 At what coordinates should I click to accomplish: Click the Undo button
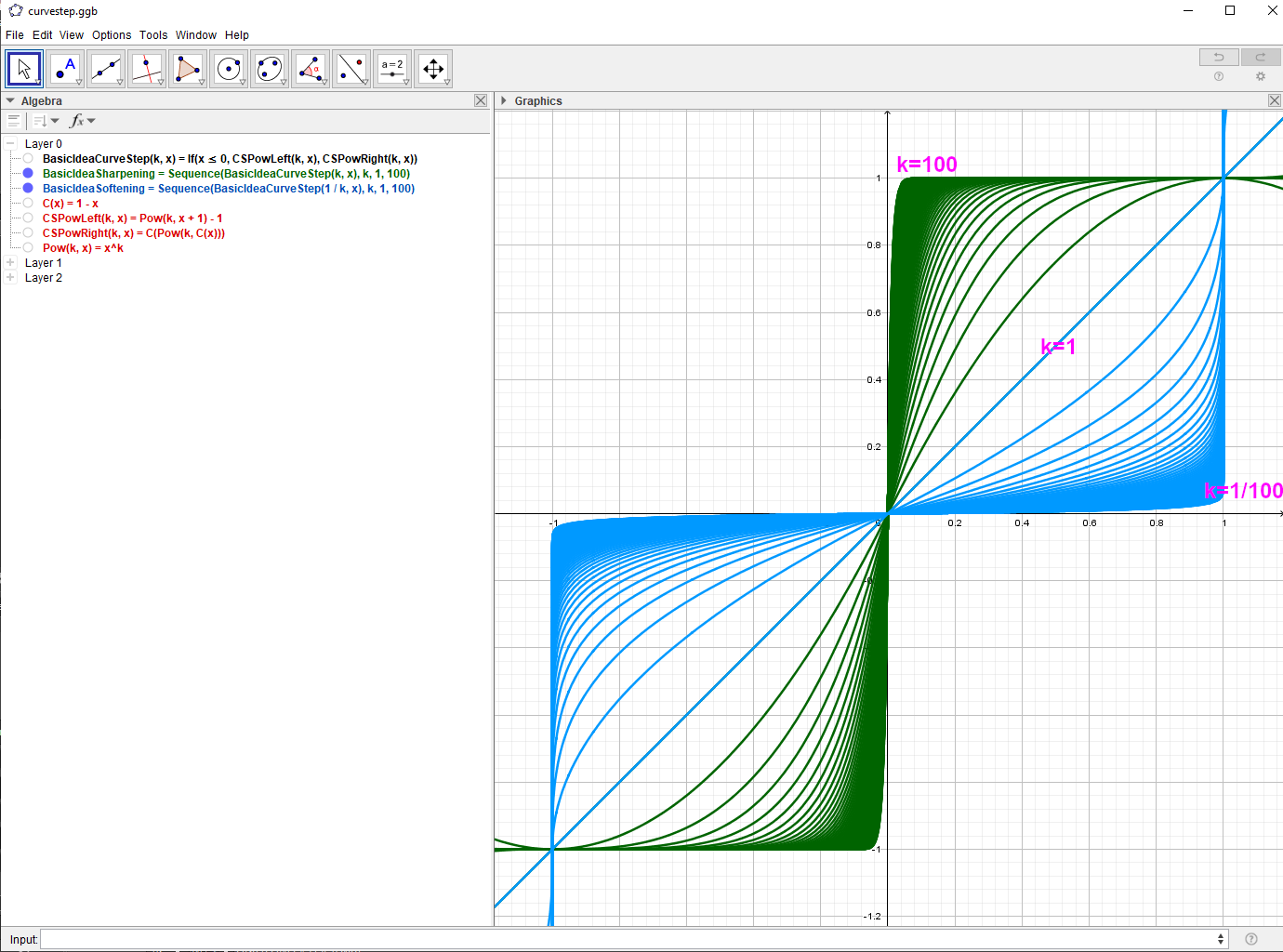pyautogui.click(x=1219, y=57)
